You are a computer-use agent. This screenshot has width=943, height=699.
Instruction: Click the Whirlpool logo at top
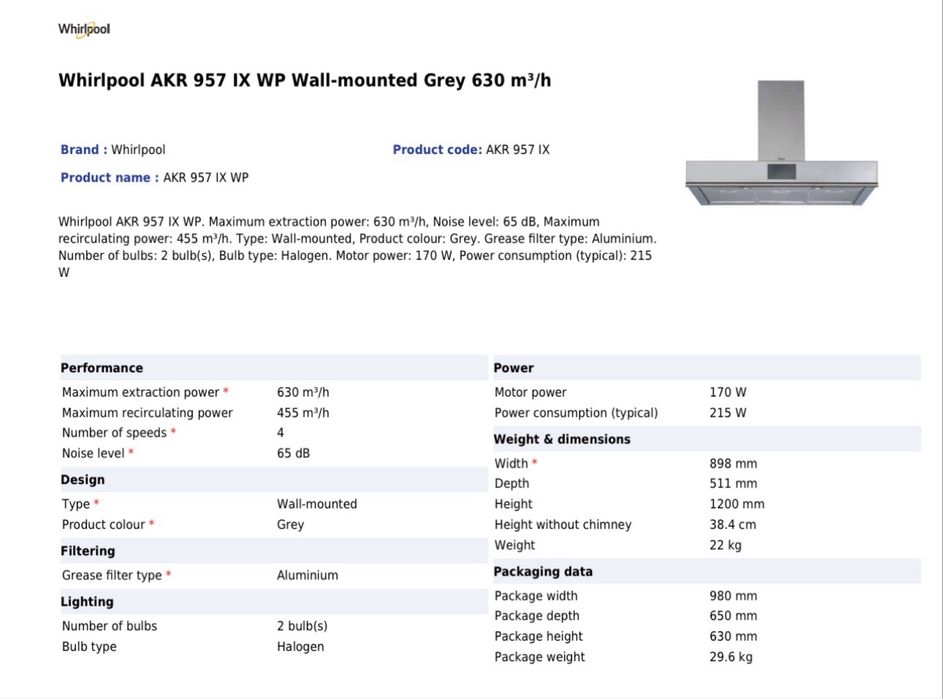[84, 29]
